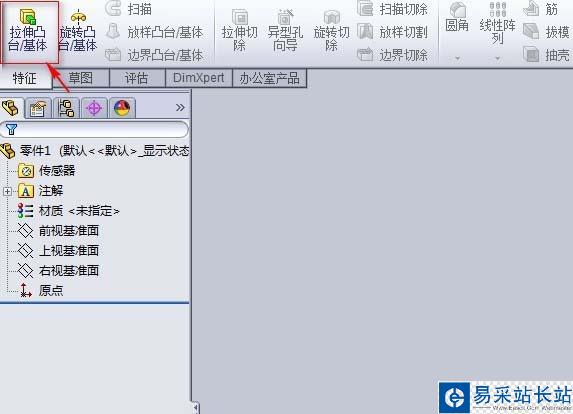The width and height of the screenshot is (573, 414).
Task: Select the 上视基准面 (Top Plane)
Action: [58, 251]
